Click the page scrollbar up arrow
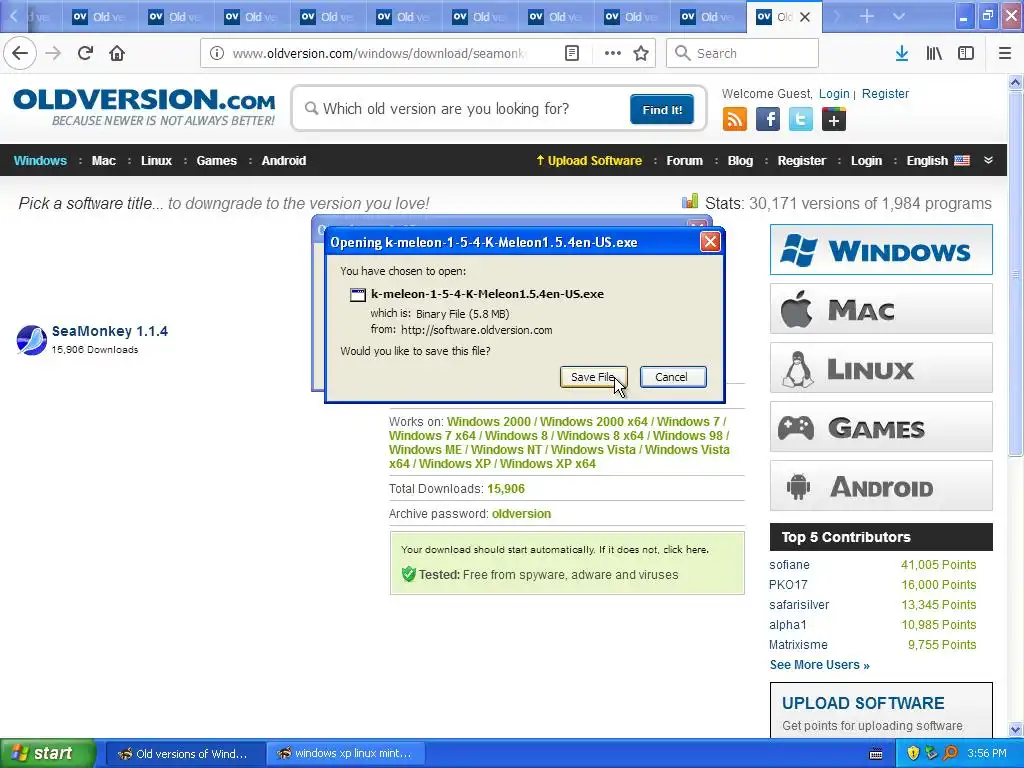Screen dimensions: 1024x768 pos(1016,82)
